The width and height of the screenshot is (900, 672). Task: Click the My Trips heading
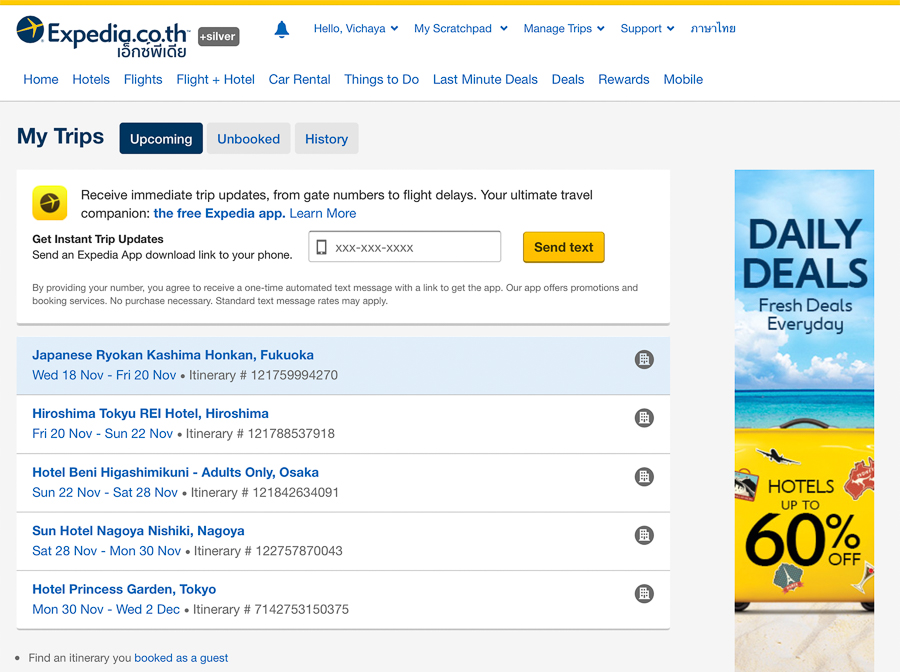tap(60, 137)
